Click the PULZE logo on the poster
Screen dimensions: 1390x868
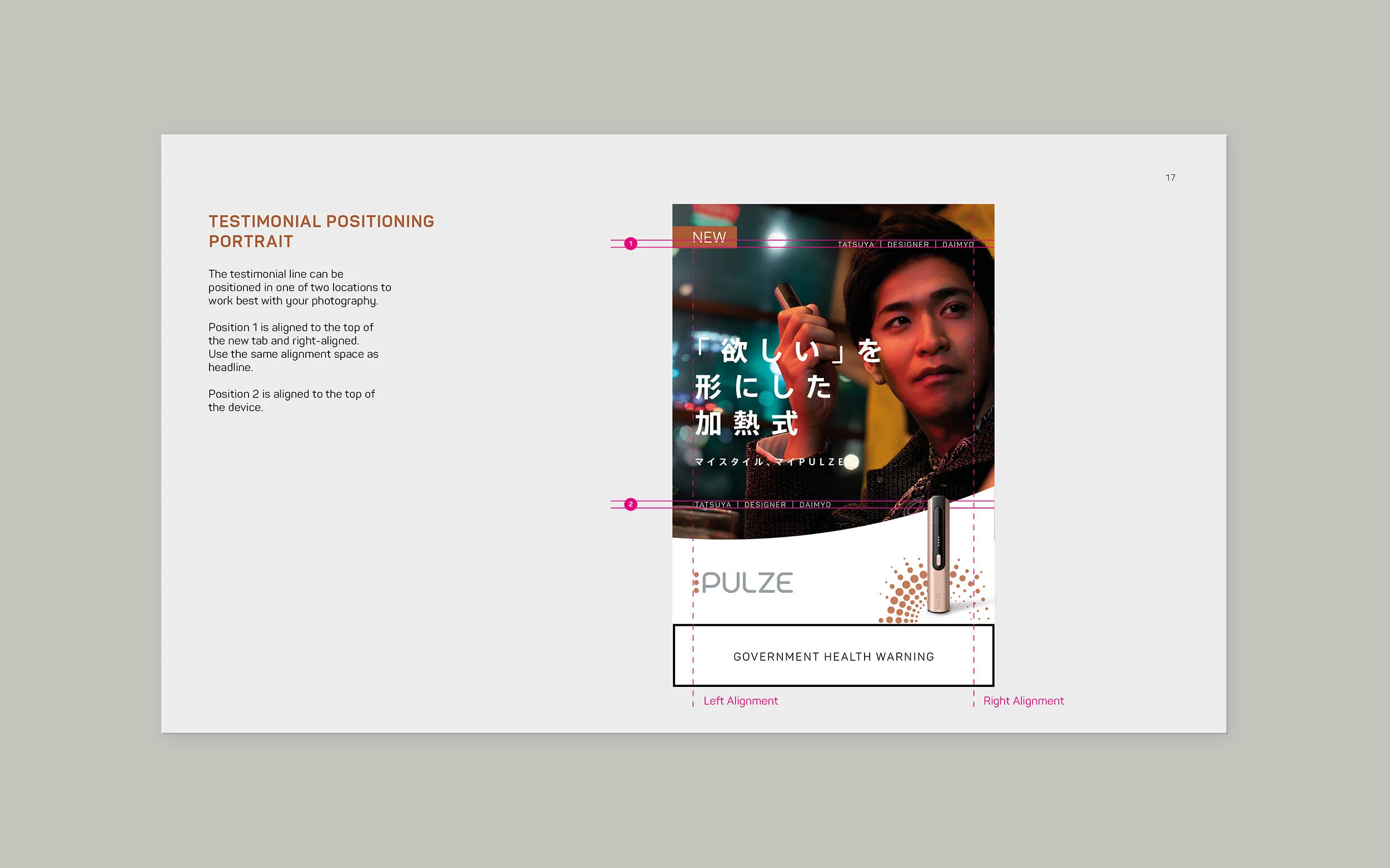(x=743, y=583)
